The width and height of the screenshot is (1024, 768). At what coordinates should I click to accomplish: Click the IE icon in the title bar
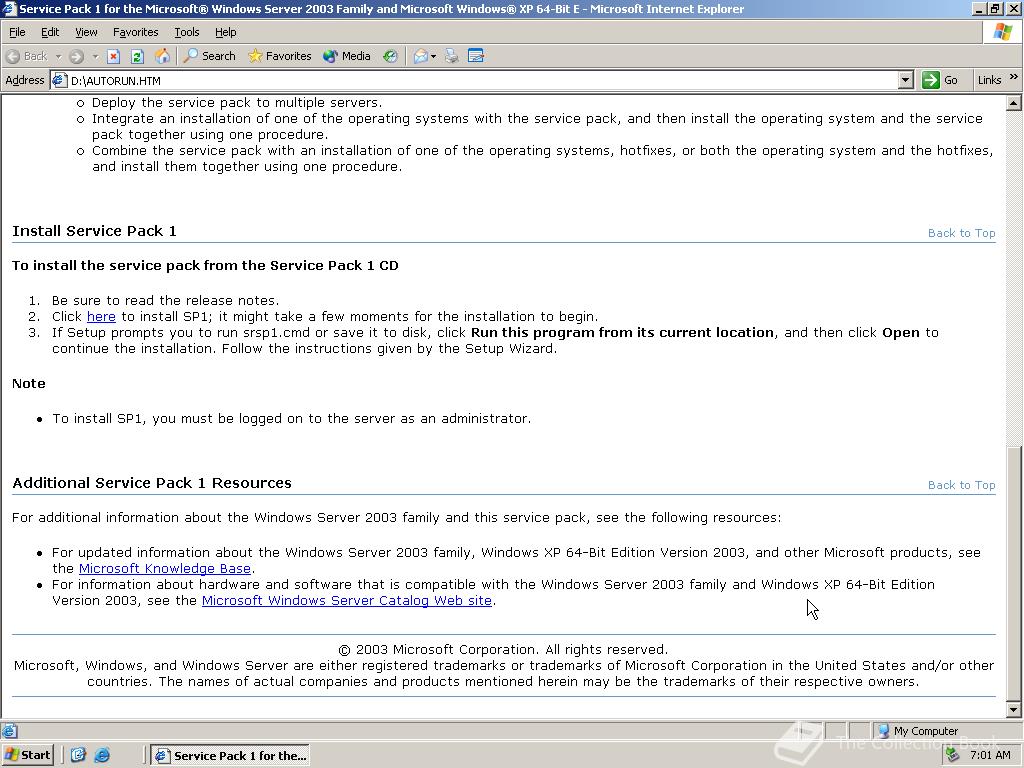pyautogui.click(x=9, y=9)
